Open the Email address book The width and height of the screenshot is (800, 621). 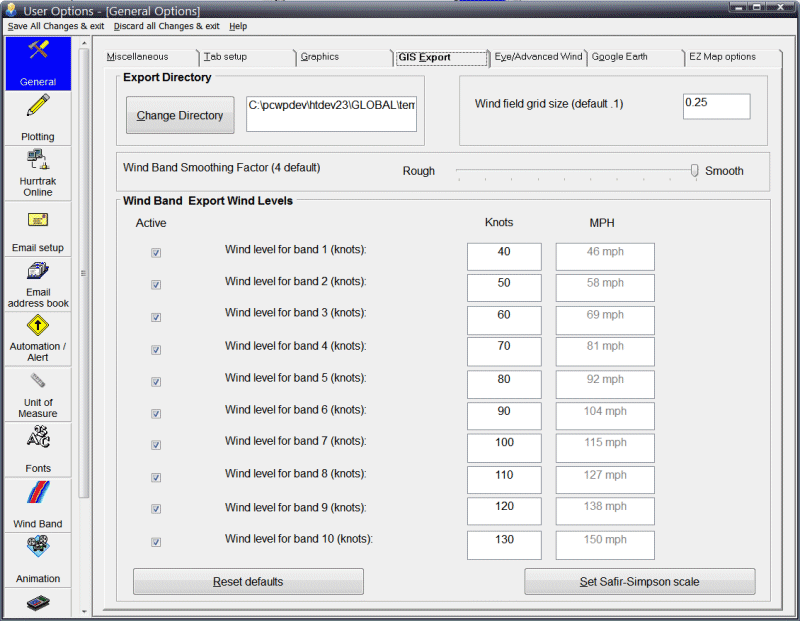coord(38,283)
